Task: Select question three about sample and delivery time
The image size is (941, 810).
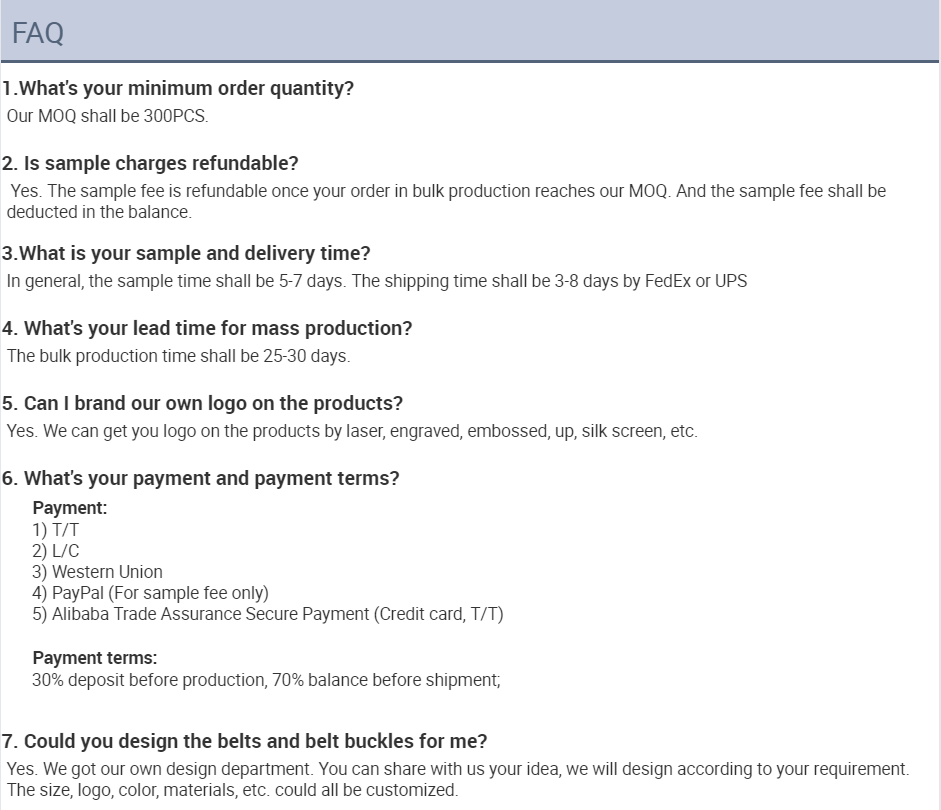Action: 186,253
